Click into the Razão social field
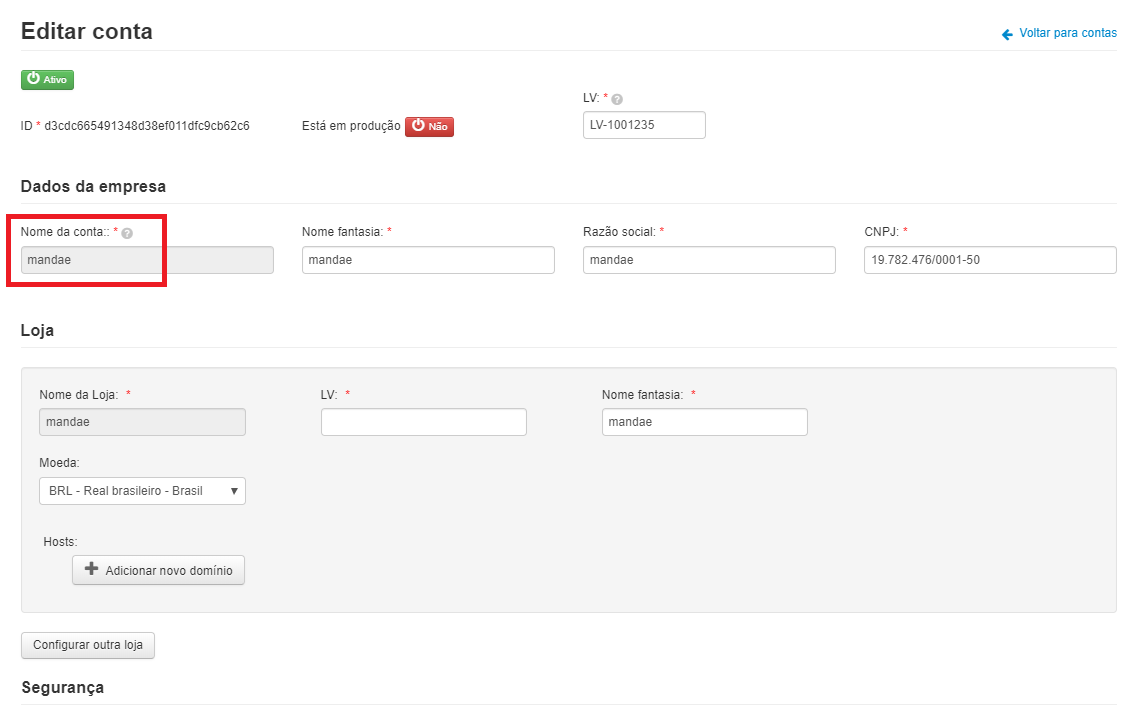This screenshot has width=1126, height=706. [x=708, y=260]
